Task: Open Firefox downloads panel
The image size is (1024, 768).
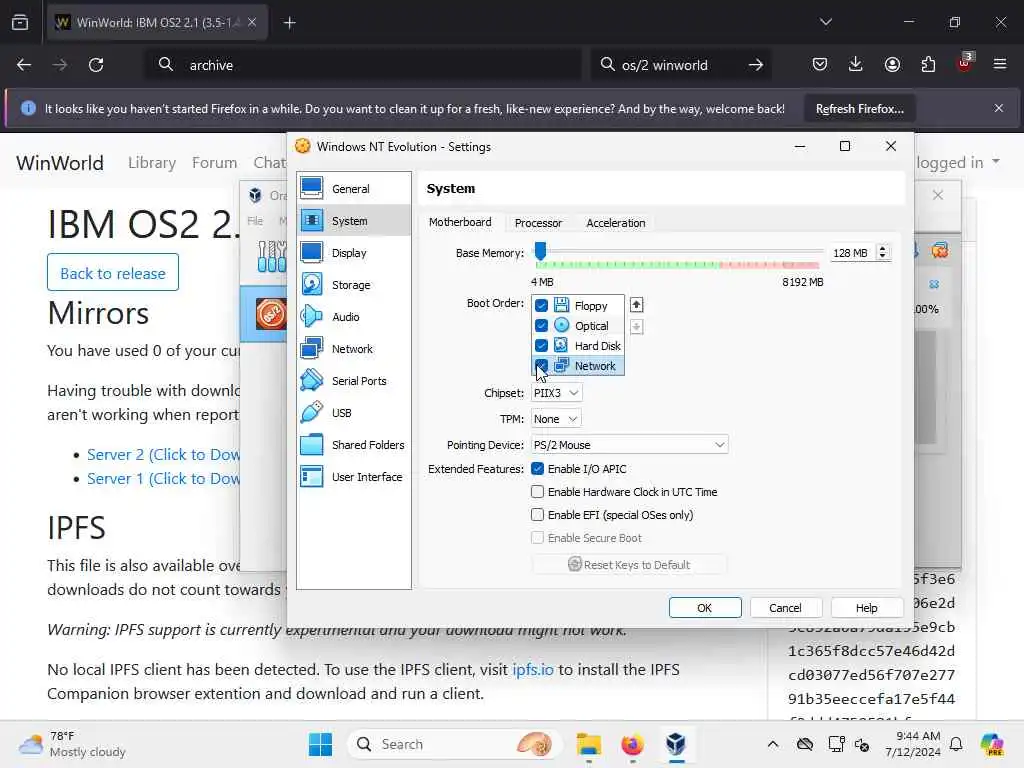Action: (856, 64)
